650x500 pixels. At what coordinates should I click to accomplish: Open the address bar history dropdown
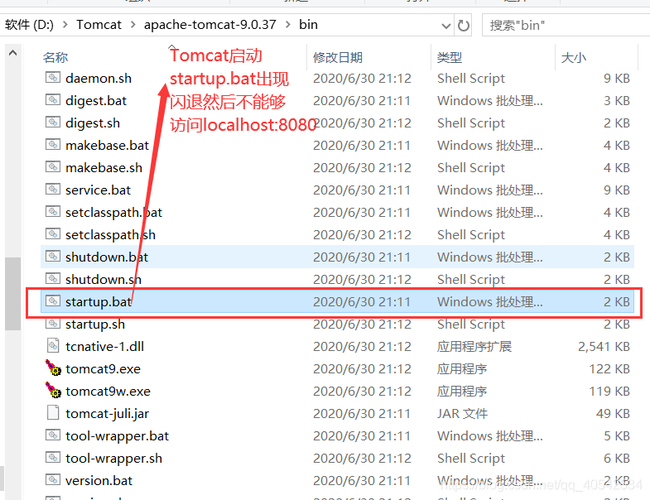[446, 26]
